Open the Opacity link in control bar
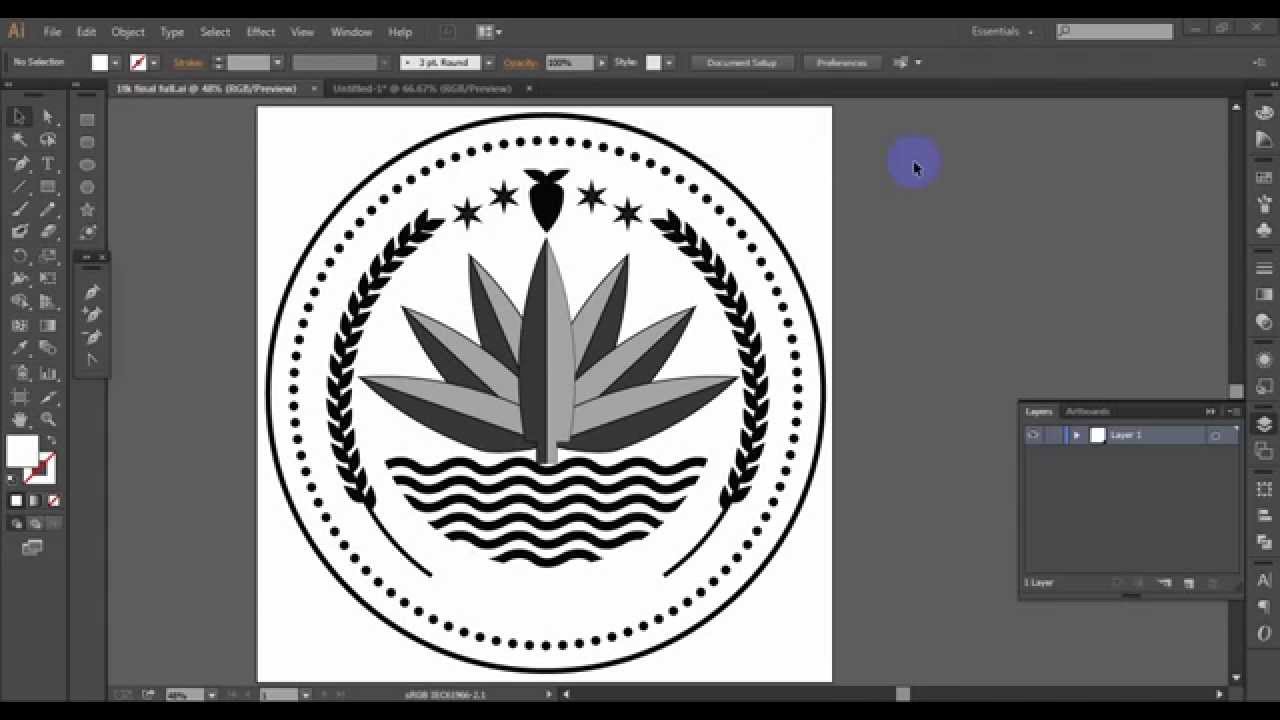 [x=520, y=63]
